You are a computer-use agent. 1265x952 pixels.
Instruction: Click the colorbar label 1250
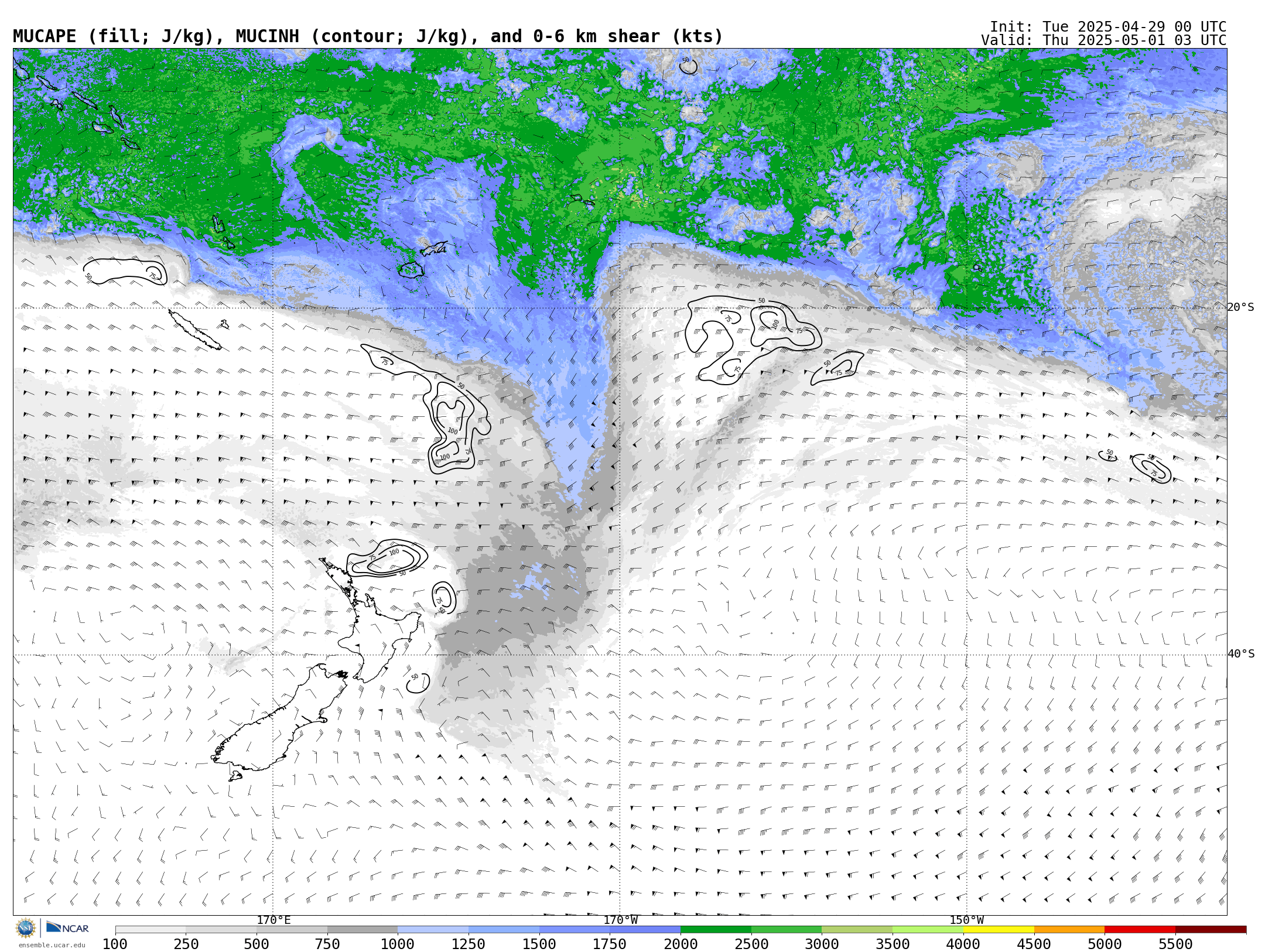(x=469, y=944)
